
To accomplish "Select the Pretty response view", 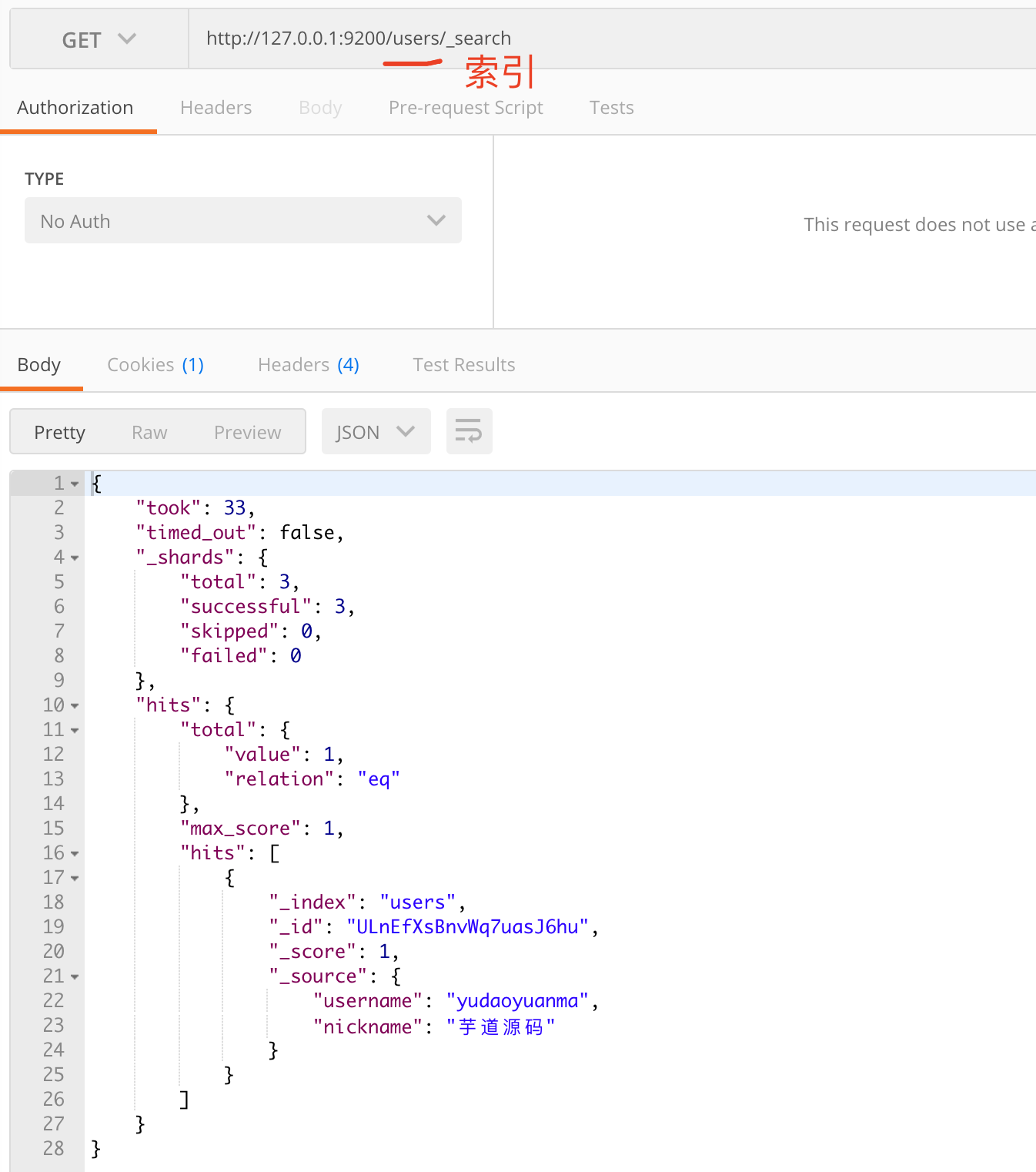I will coord(59,433).
